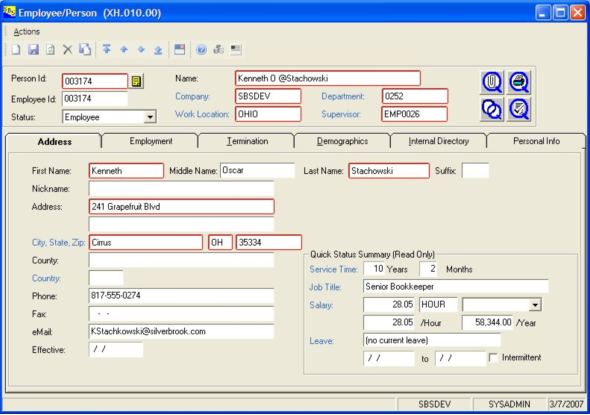Screen dimensions: 590x415
Task: Click the paperclip attachment search button
Action: point(492,82)
